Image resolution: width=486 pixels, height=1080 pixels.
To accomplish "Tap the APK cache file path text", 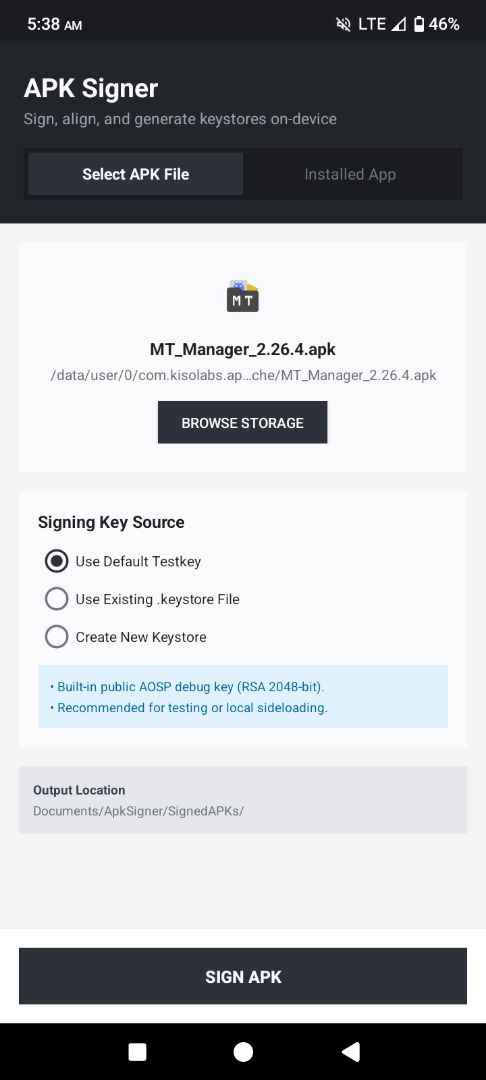I will pyautogui.click(x=243, y=375).
